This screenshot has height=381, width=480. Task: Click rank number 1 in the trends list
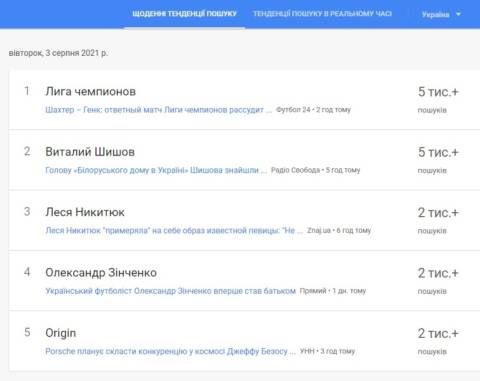click(x=27, y=91)
